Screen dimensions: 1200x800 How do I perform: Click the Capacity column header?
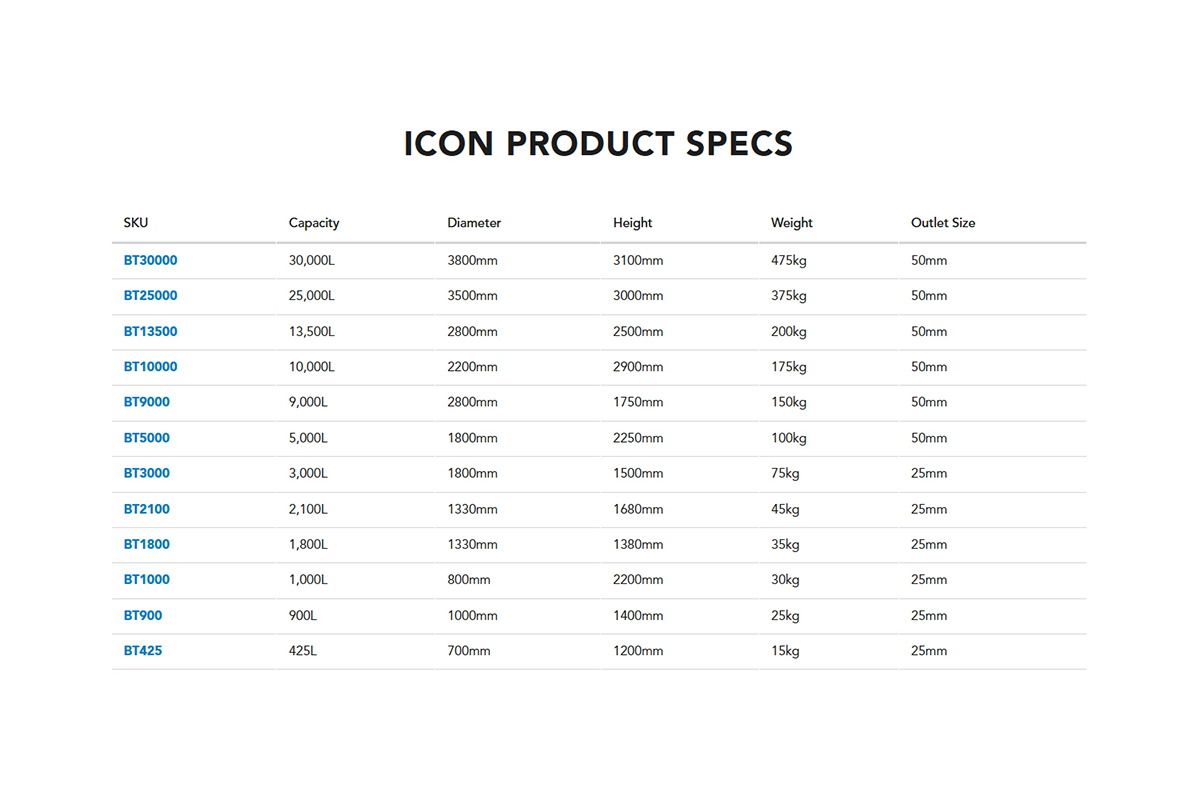coord(314,223)
